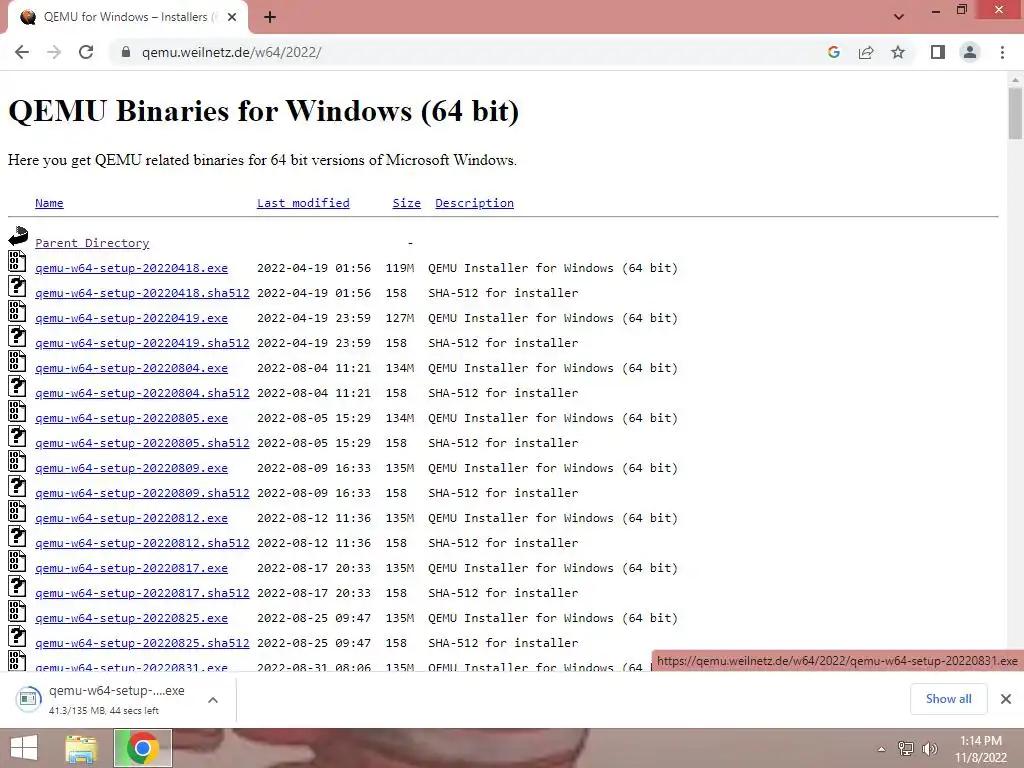1024x768 pixels.
Task: Reload the QEMU binaries page
Action: click(86, 52)
